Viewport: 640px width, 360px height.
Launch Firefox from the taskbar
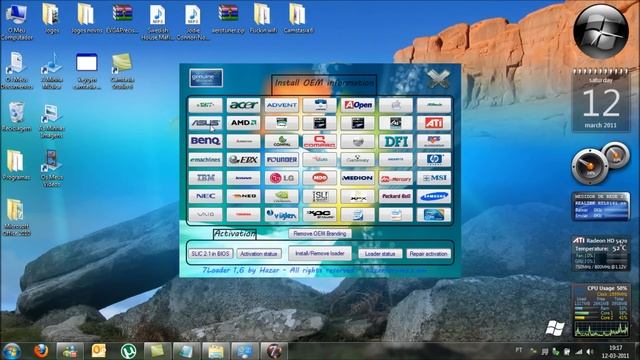pyautogui.click(x=41, y=351)
